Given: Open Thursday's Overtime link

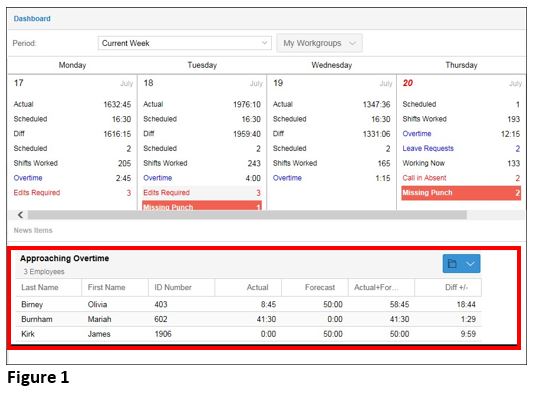Looking at the screenshot, I should [x=417, y=134].
